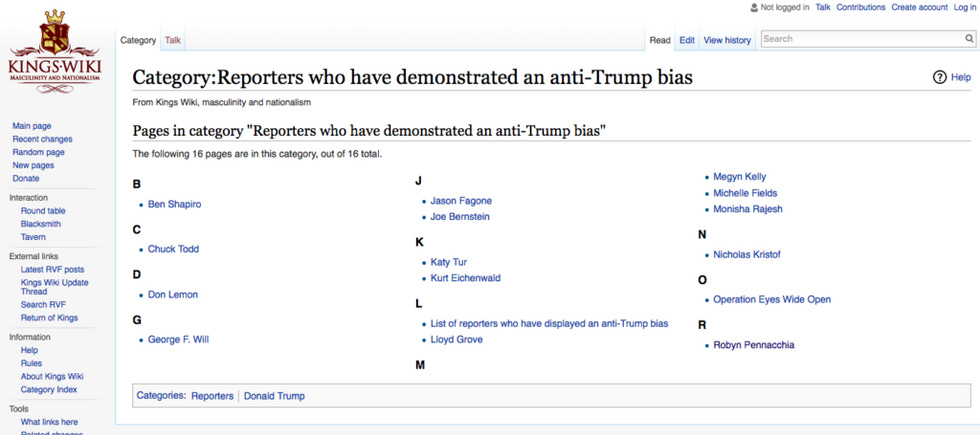This screenshot has width=980, height=435.
Task: Open the Contributions link
Action: pos(861,8)
